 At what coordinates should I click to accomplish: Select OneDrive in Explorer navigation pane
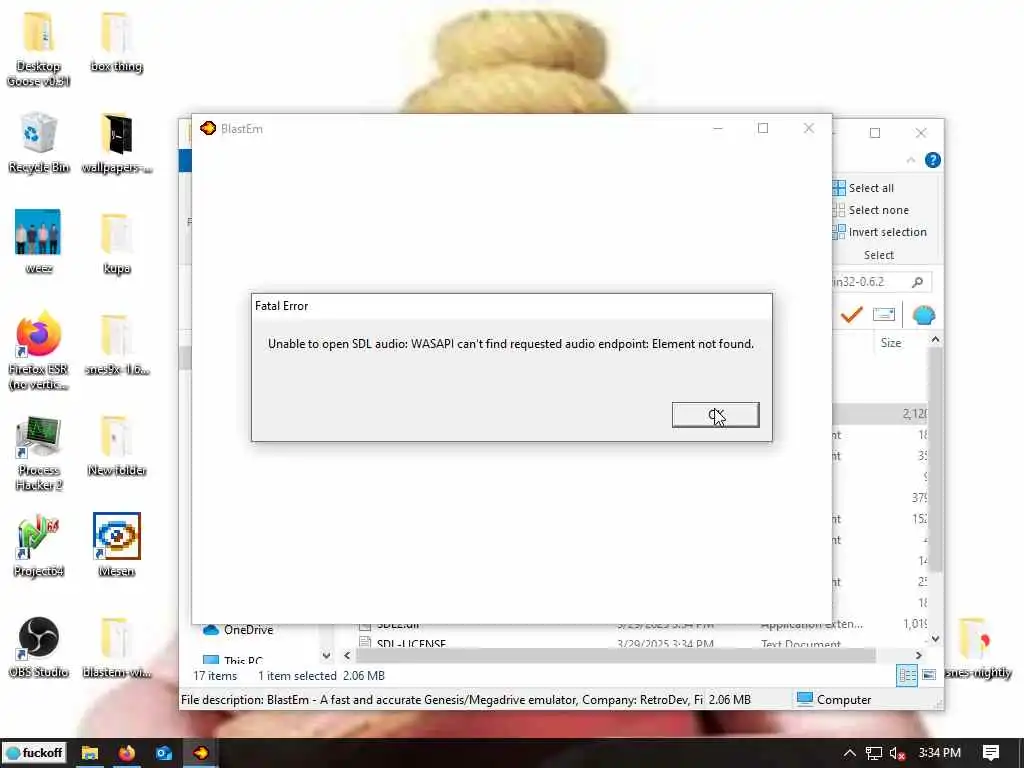pos(238,630)
